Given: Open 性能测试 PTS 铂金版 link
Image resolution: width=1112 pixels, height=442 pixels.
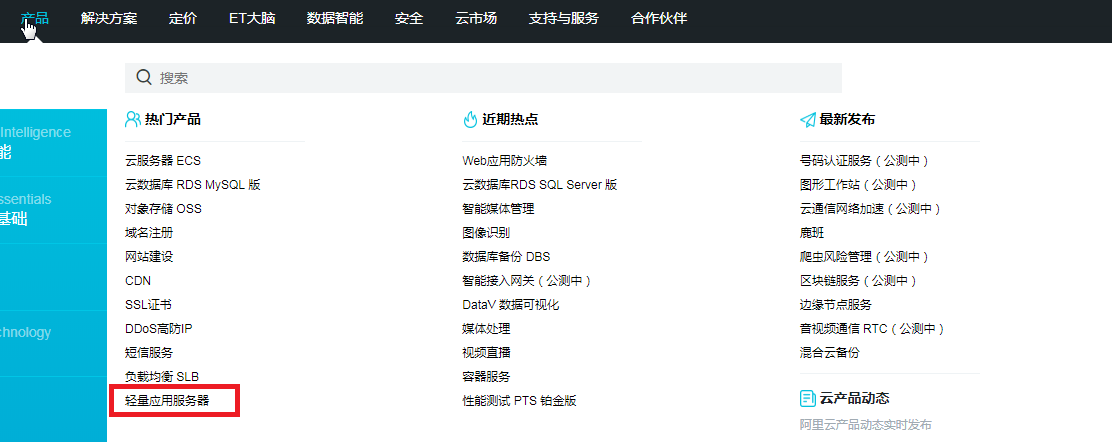Looking at the screenshot, I should coord(520,401).
